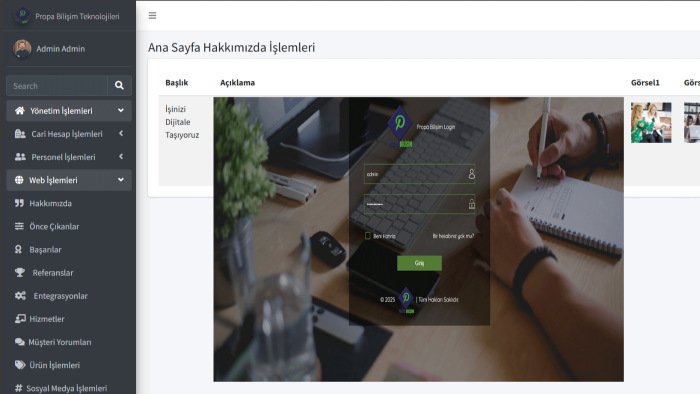Open the Entegrasyonlar menu item

click(x=69, y=296)
